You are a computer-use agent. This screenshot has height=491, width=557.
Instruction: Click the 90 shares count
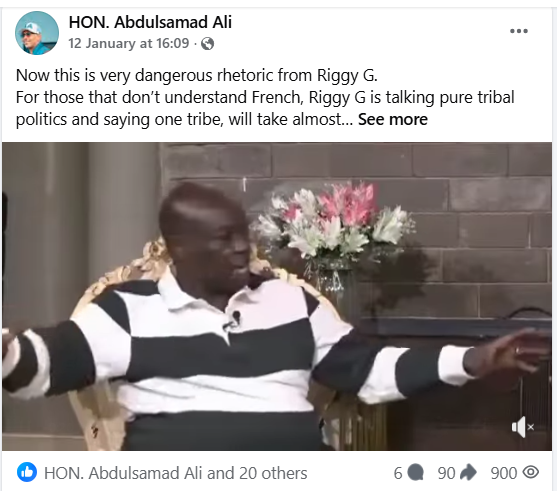(x=446, y=473)
